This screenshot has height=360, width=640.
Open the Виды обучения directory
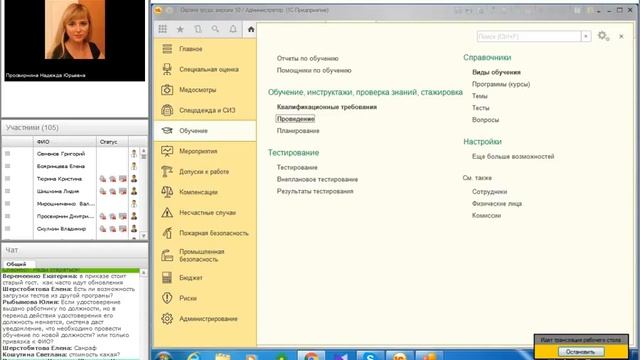tap(496, 72)
